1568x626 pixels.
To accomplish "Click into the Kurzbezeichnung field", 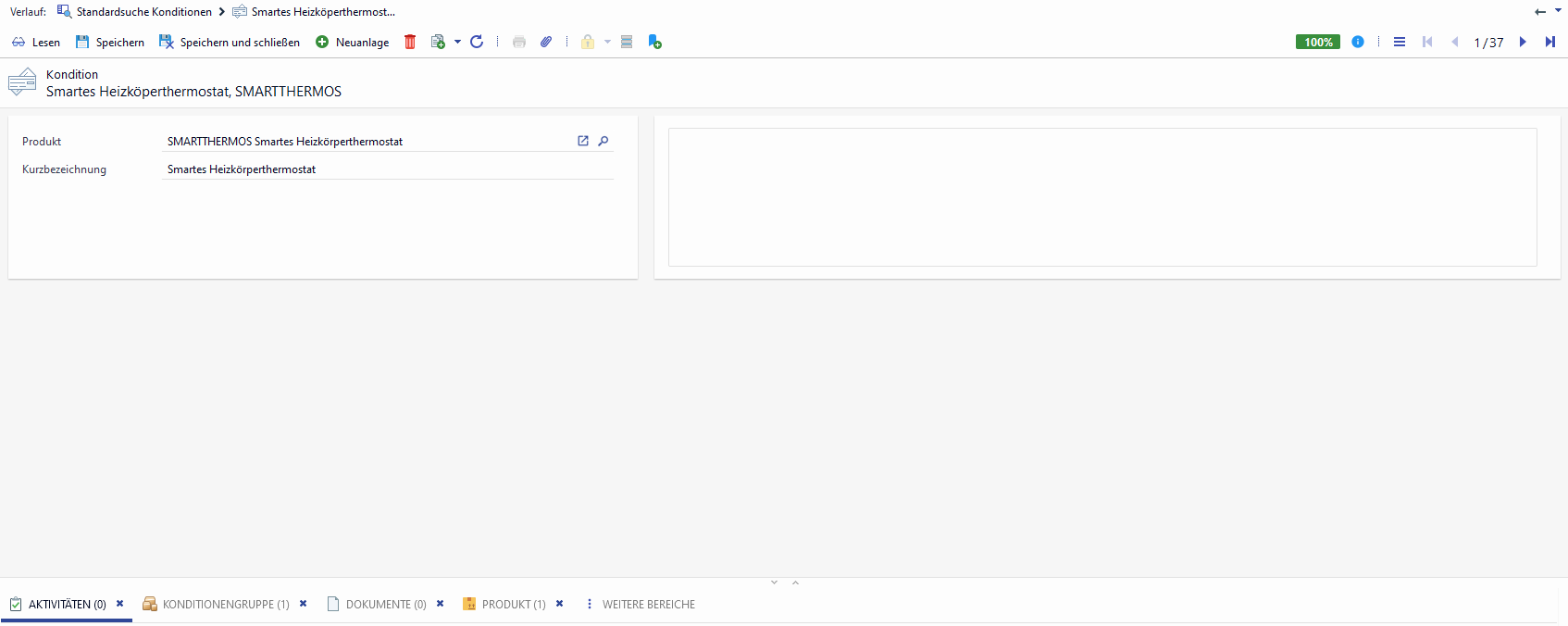I will pos(387,169).
